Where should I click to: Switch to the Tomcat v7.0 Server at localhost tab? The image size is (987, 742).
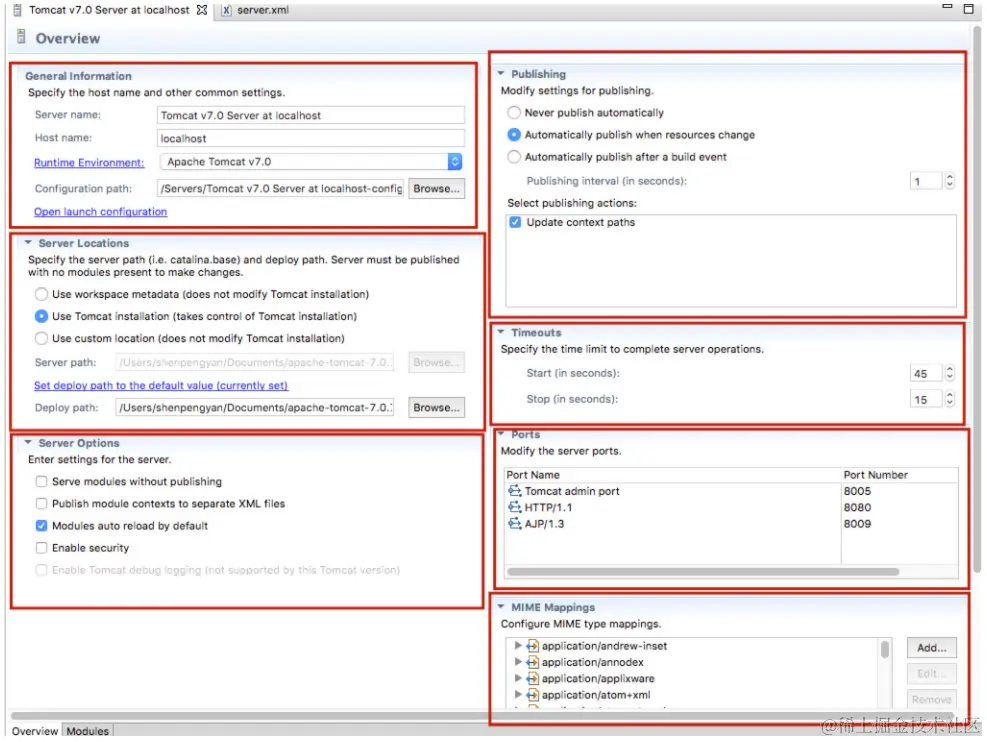(109, 10)
